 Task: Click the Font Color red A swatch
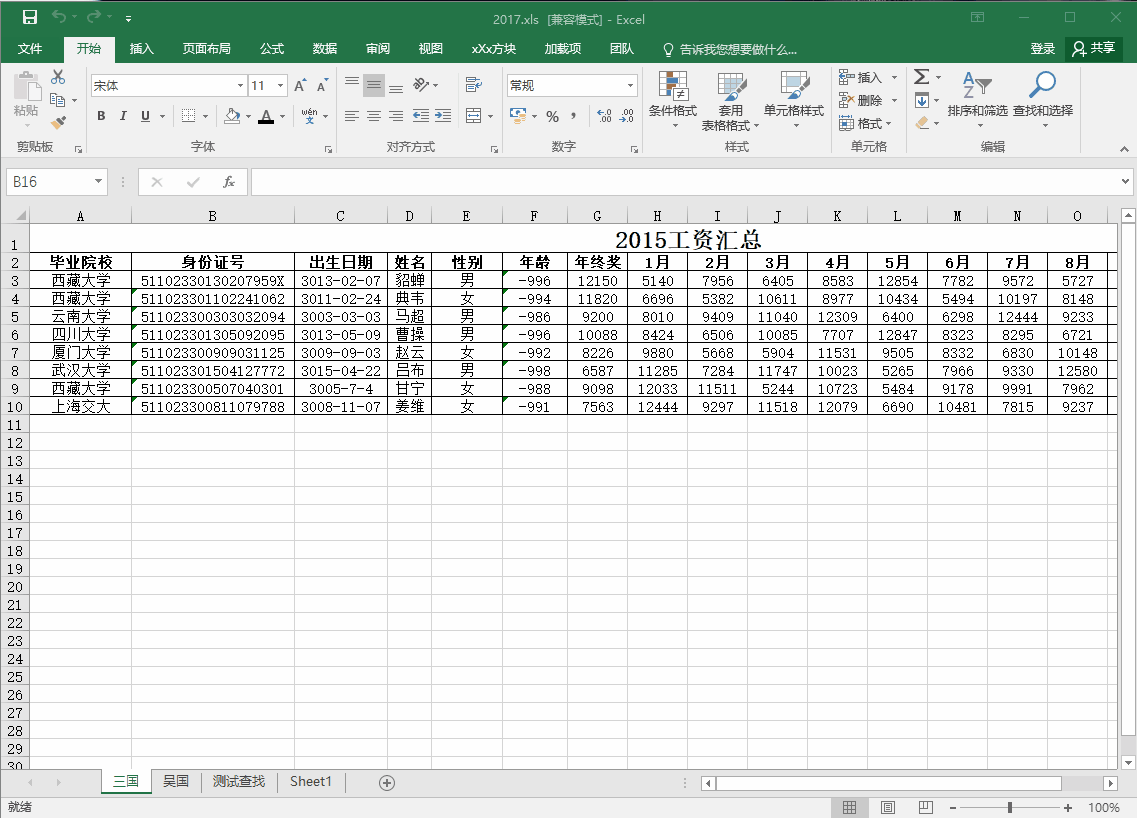coord(266,116)
